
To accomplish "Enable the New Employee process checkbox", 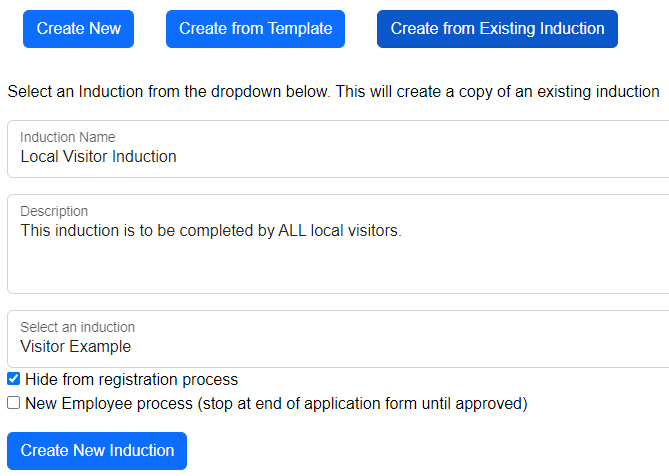I will pos(14,403).
